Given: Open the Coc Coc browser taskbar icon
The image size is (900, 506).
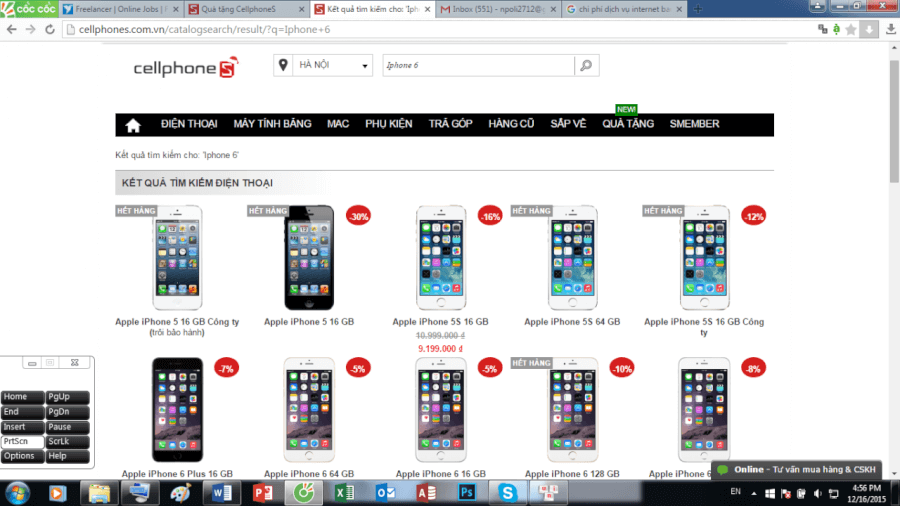Looking at the screenshot, I should coord(304,493).
